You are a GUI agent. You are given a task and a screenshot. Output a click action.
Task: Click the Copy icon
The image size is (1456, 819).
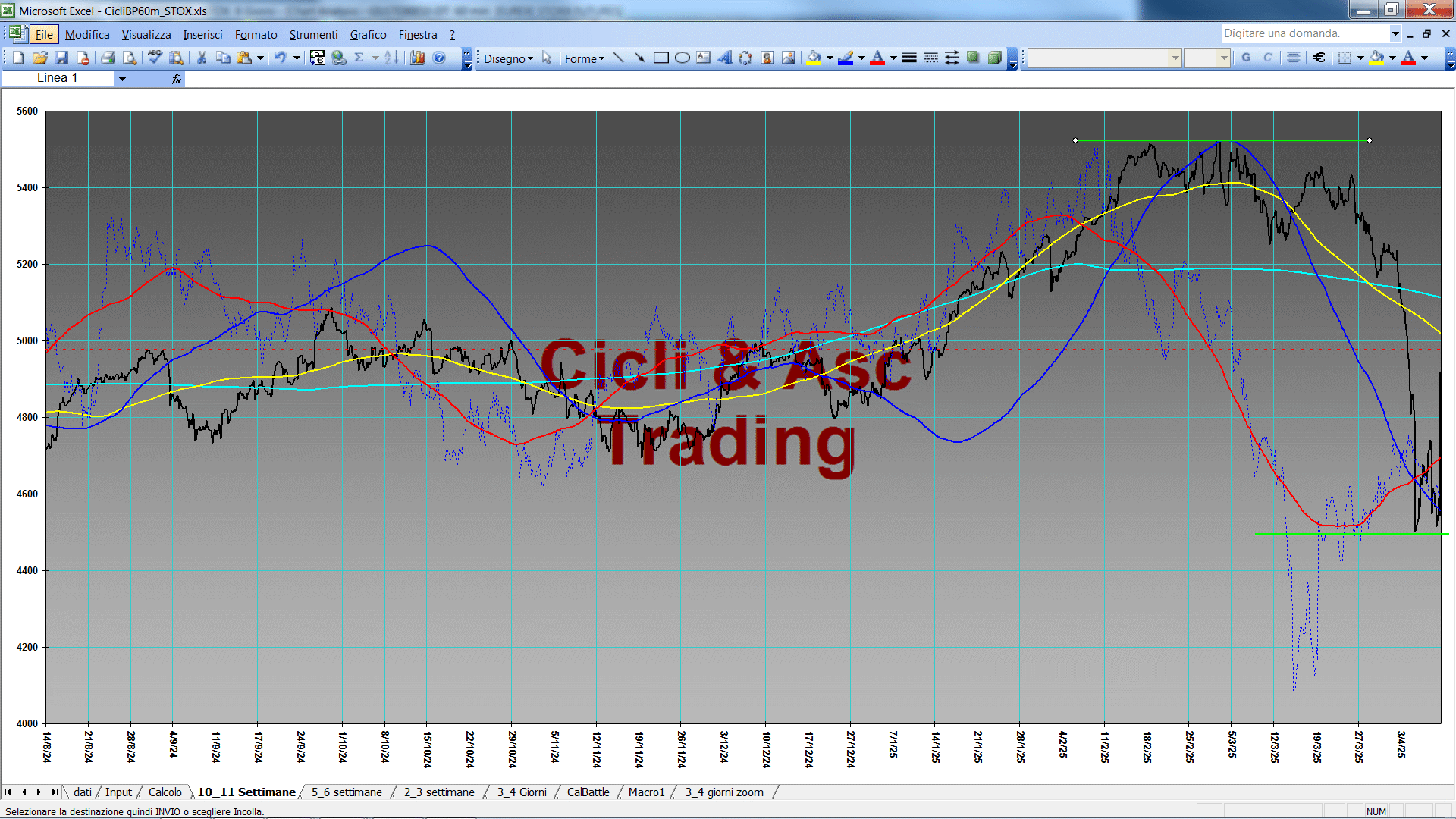pyautogui.click(x=223, y=58)
